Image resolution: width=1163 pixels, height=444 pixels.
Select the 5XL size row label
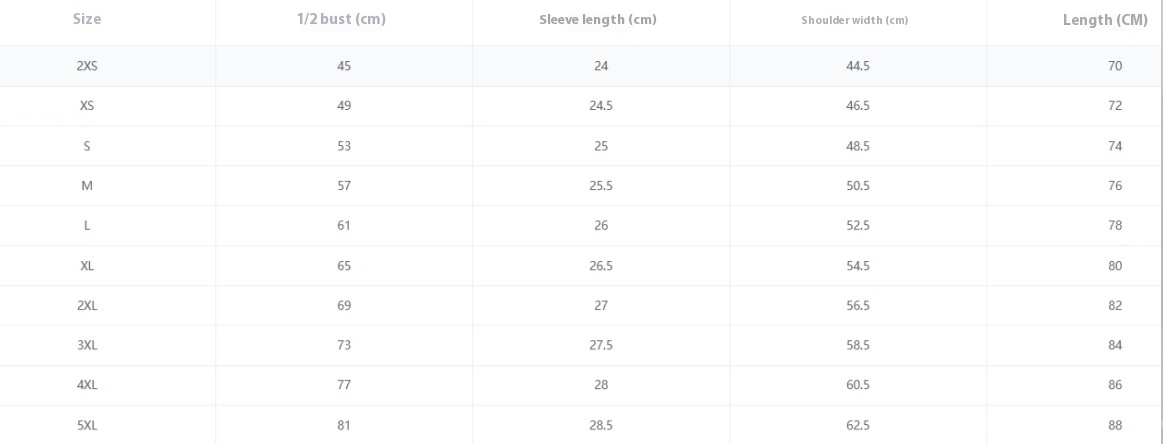(87, 425)
